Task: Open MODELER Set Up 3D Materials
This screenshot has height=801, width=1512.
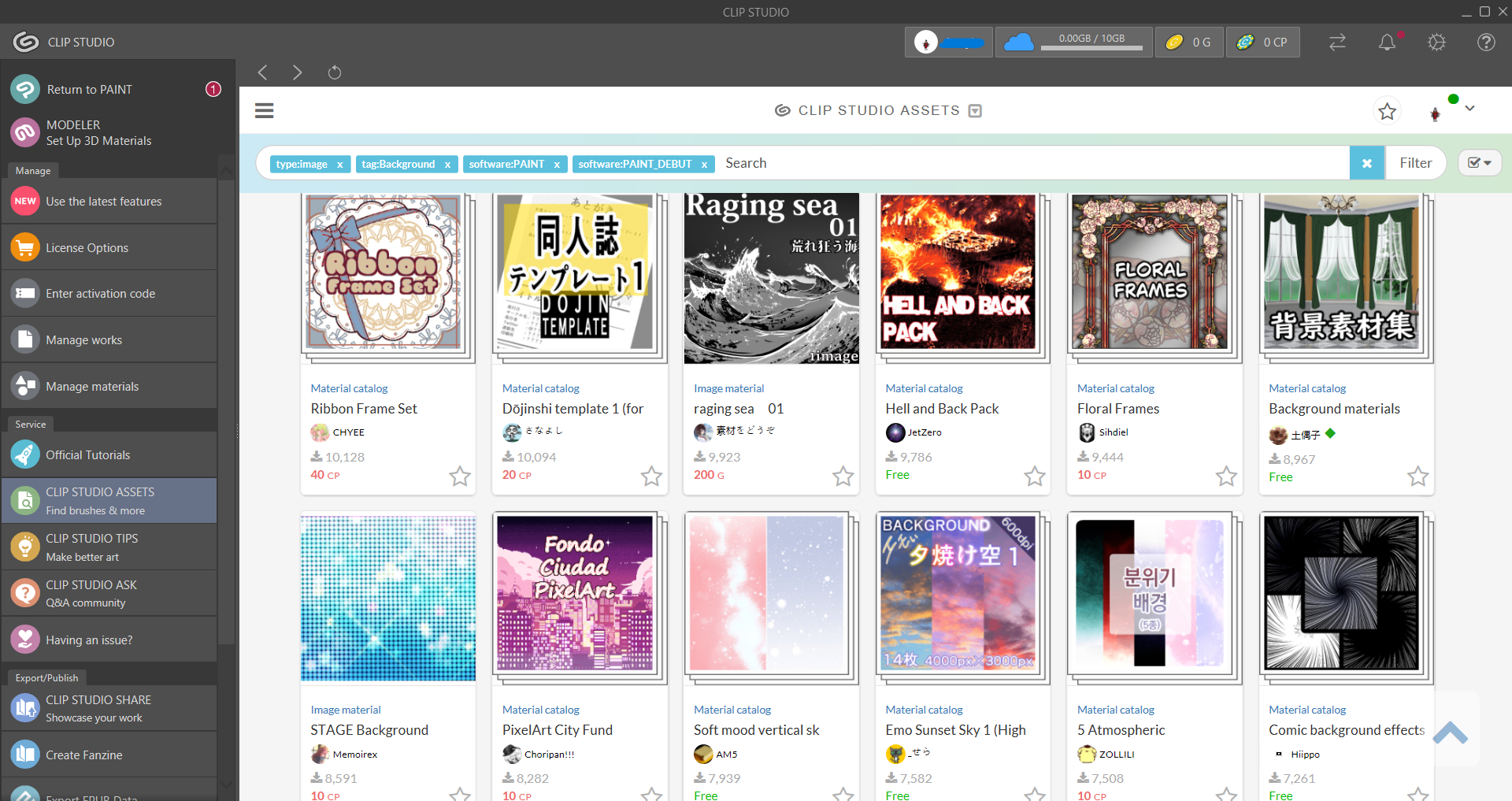Action: [x=109, y=132]
